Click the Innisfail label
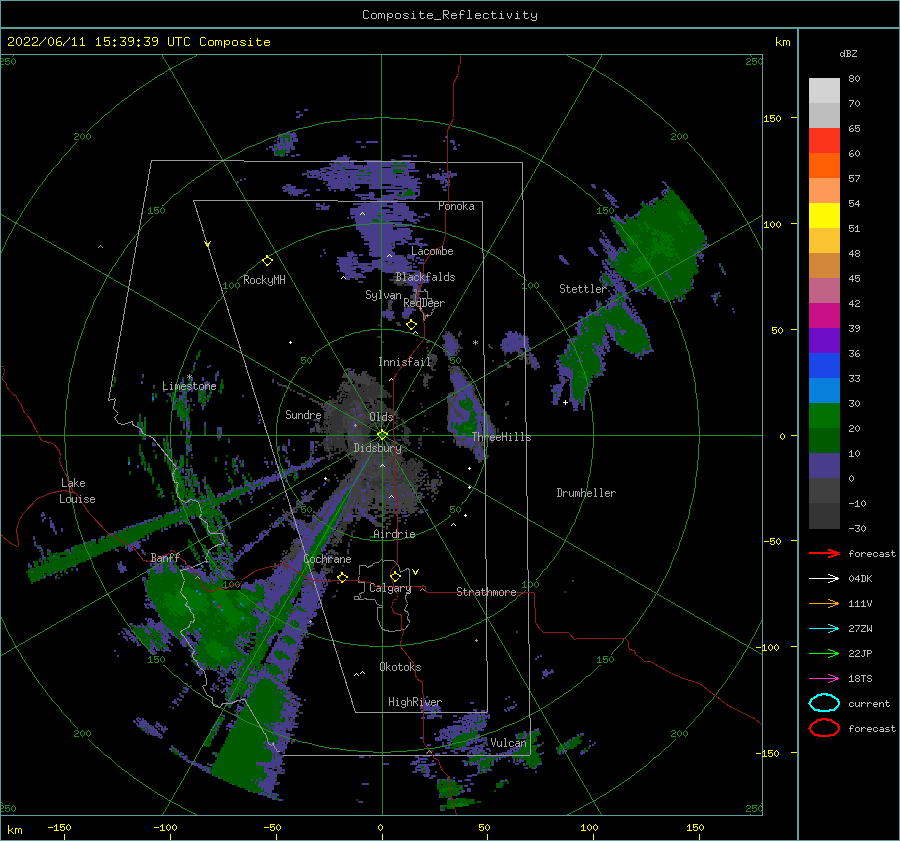900x841 pixels. 404,362
